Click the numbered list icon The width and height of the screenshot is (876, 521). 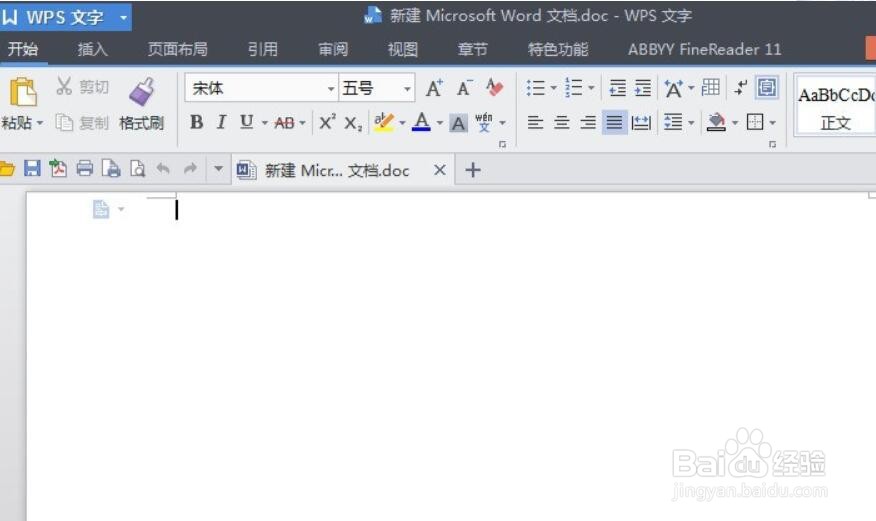pyautogui.click(x=573, y=88)
